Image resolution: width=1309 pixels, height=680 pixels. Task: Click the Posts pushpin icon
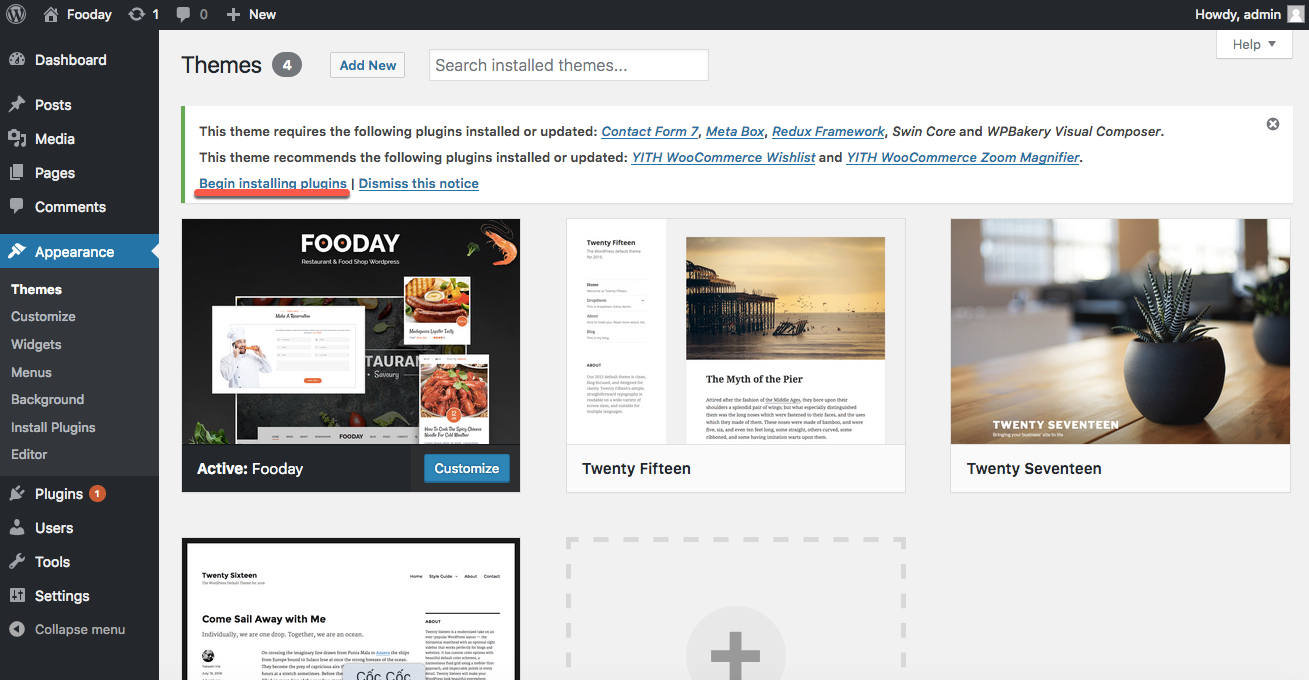click(17, 105)
